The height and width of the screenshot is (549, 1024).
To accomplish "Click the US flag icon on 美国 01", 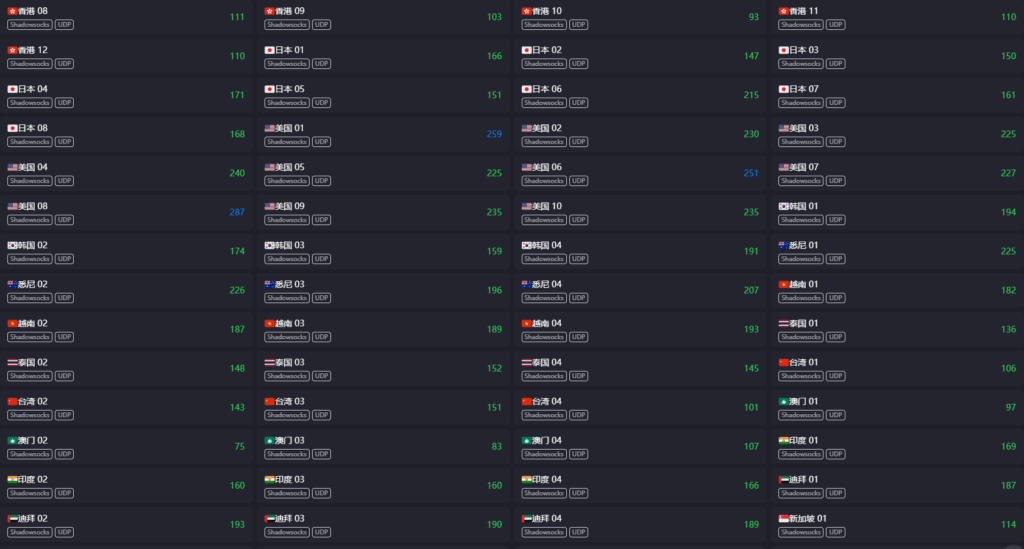I will point(269,128).
